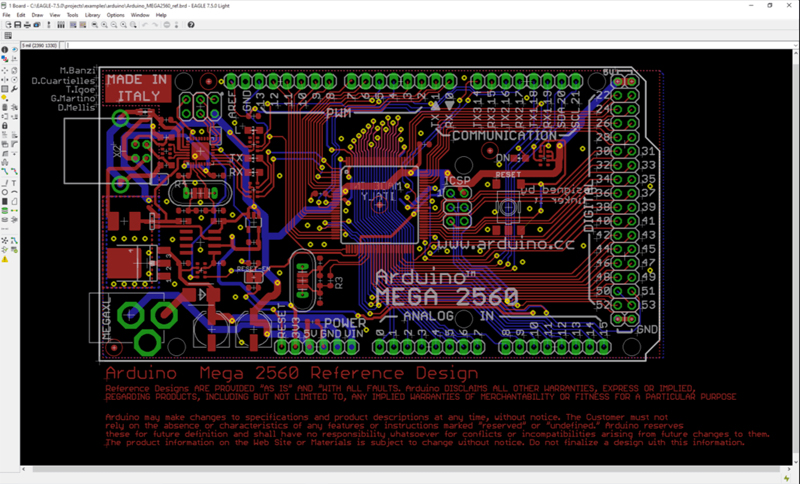Select the Delete tool
The width and height of the screenshot is (800, 484).
[x=5, y=107]
